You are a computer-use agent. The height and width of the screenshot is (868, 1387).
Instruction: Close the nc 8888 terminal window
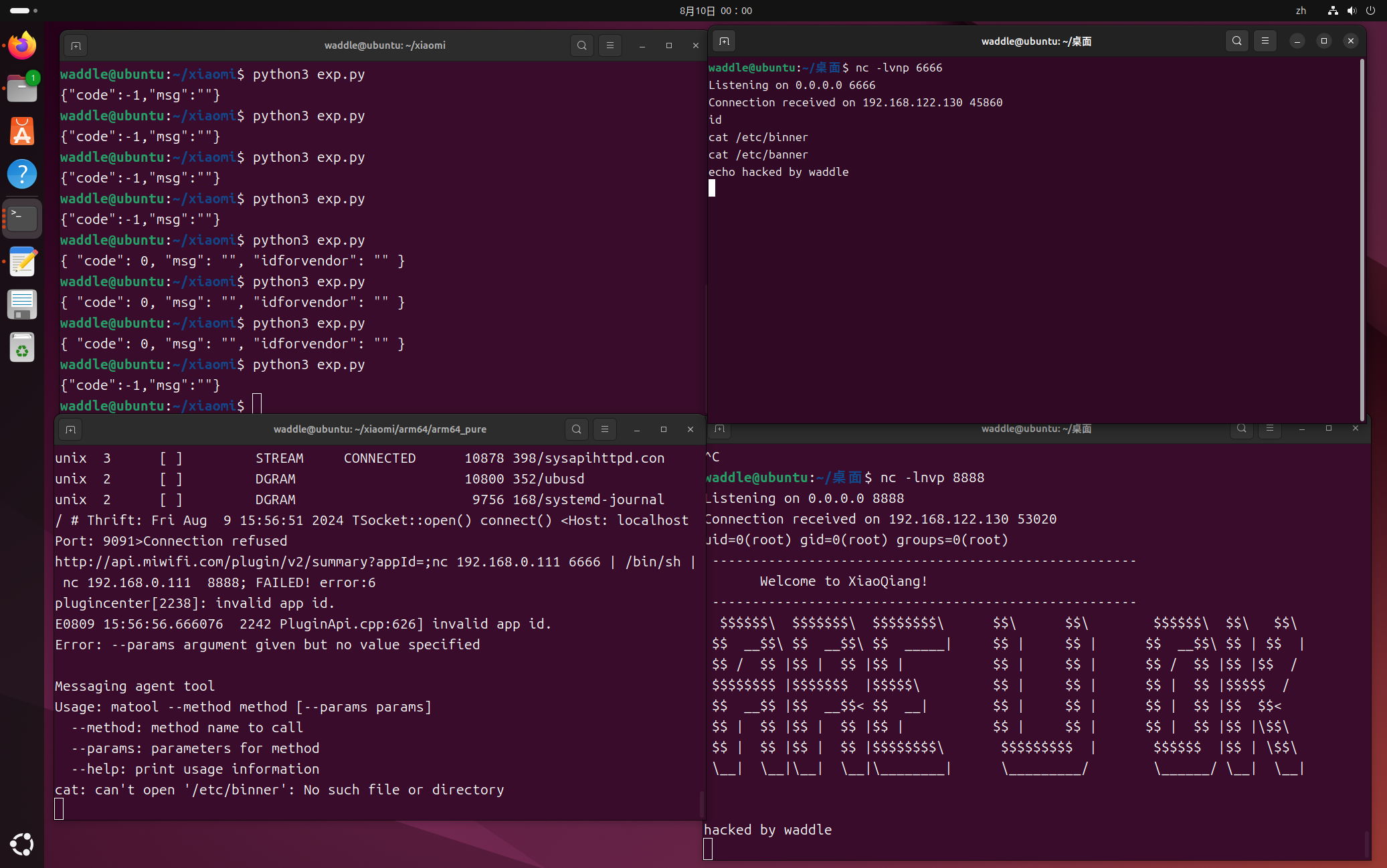click(x=1356, y=429)
